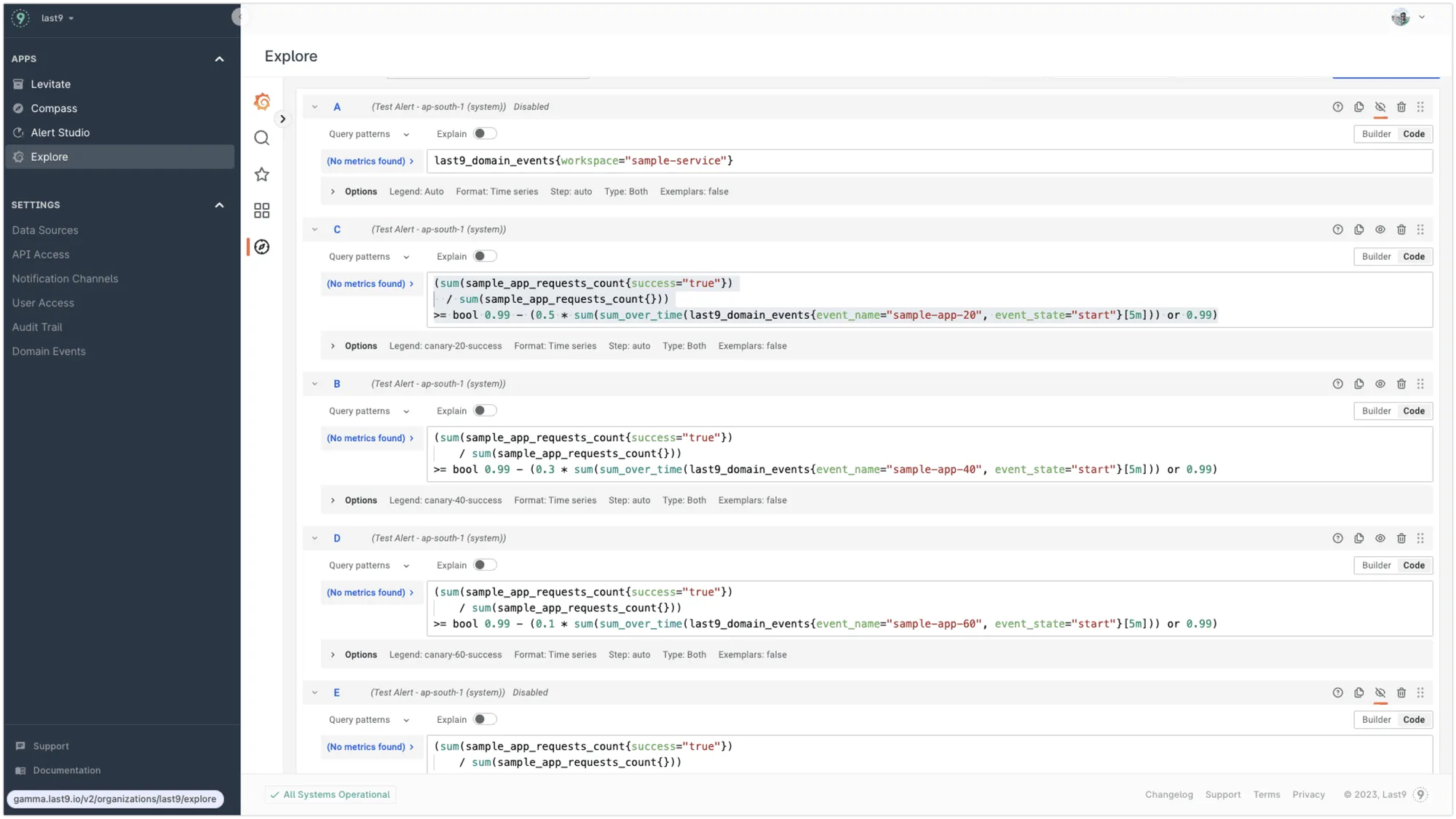The width and height of the screenshot is (1456, 819).
Task: Toggle Explain switch for query C
Action: coord(485,256)
